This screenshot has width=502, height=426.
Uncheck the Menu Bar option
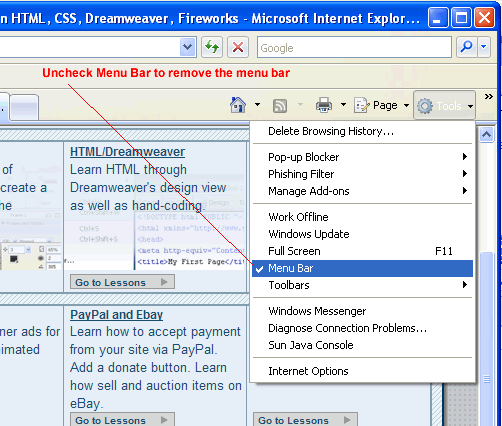click(363, 268)
